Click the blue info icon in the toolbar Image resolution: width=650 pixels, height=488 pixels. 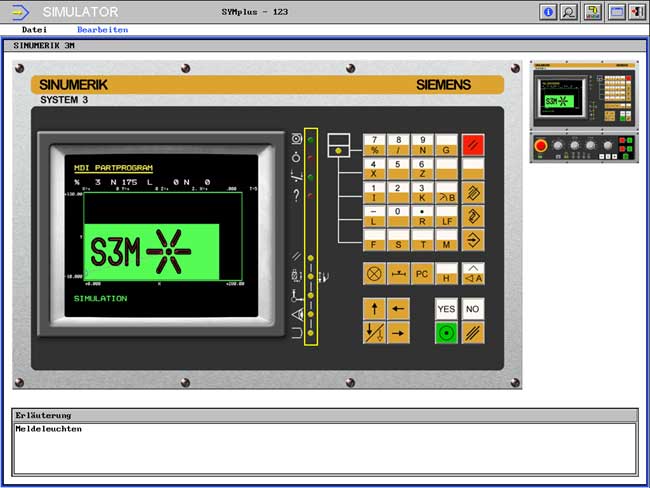[548, 12]
